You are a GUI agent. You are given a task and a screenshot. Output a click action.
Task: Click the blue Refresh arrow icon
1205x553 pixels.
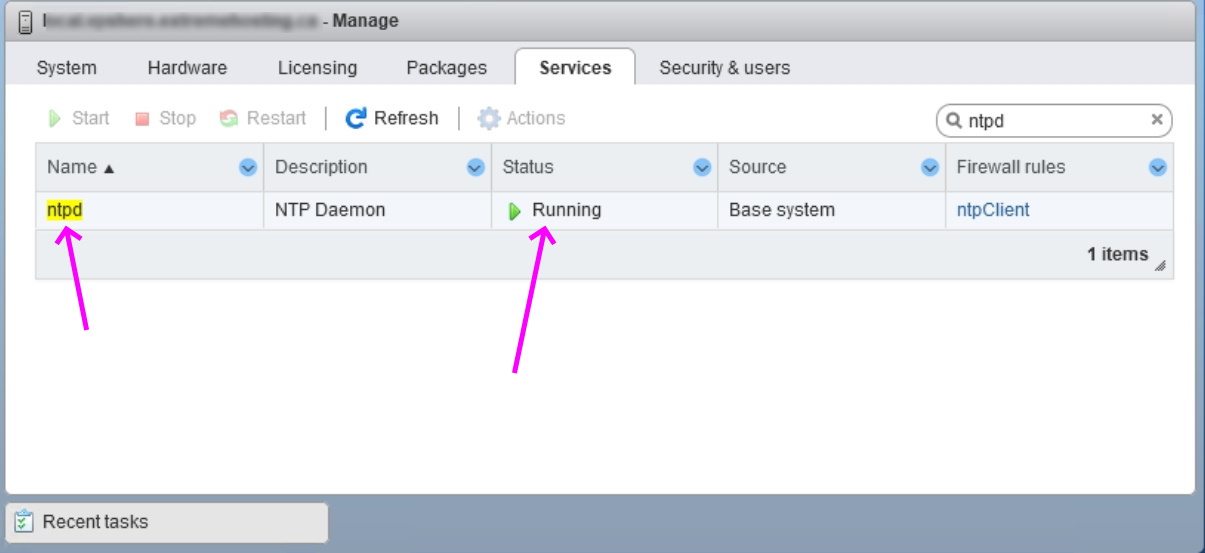(356, 119)
